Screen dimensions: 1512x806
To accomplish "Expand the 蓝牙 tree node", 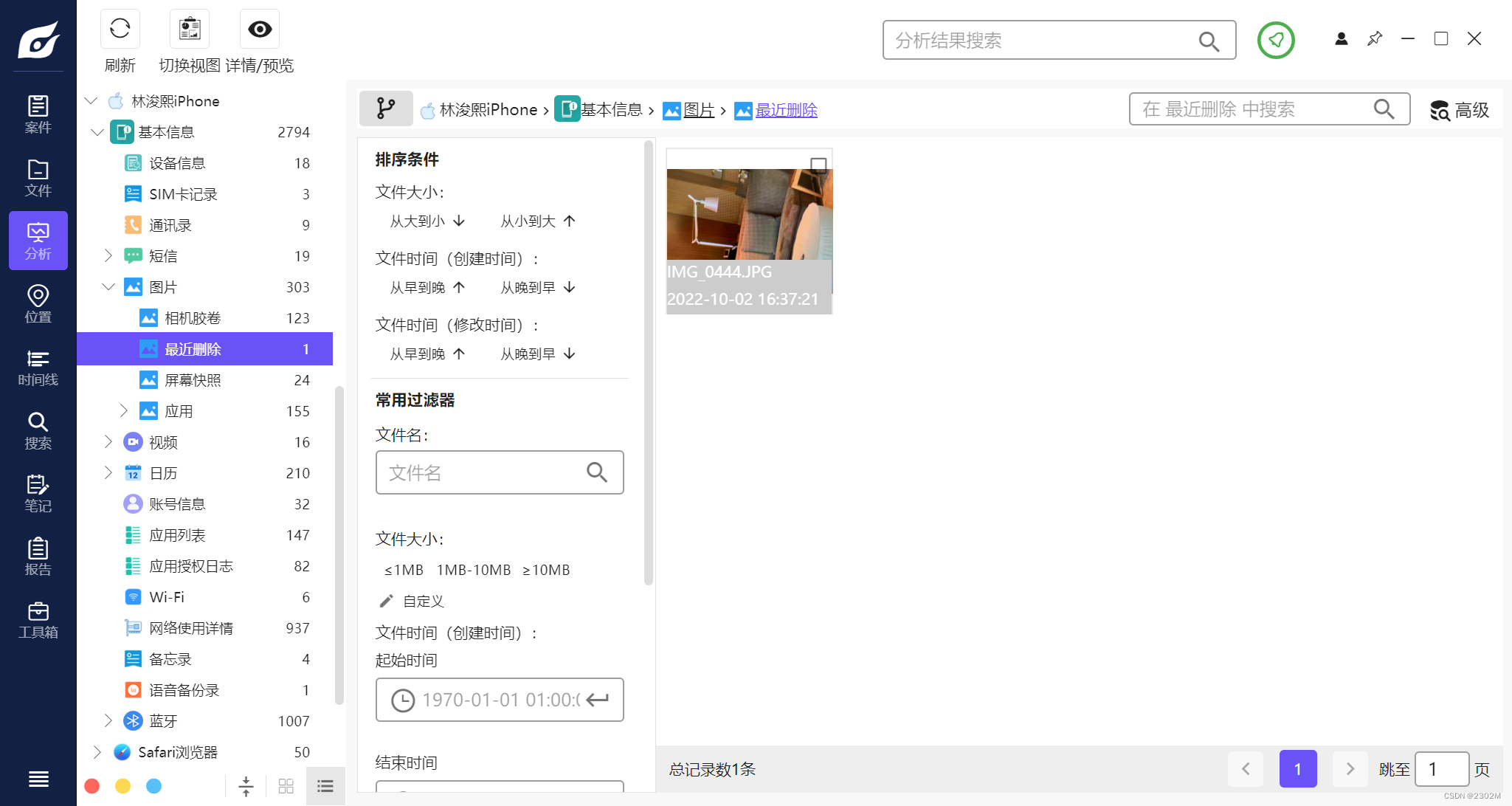I will tap(108, 721).
